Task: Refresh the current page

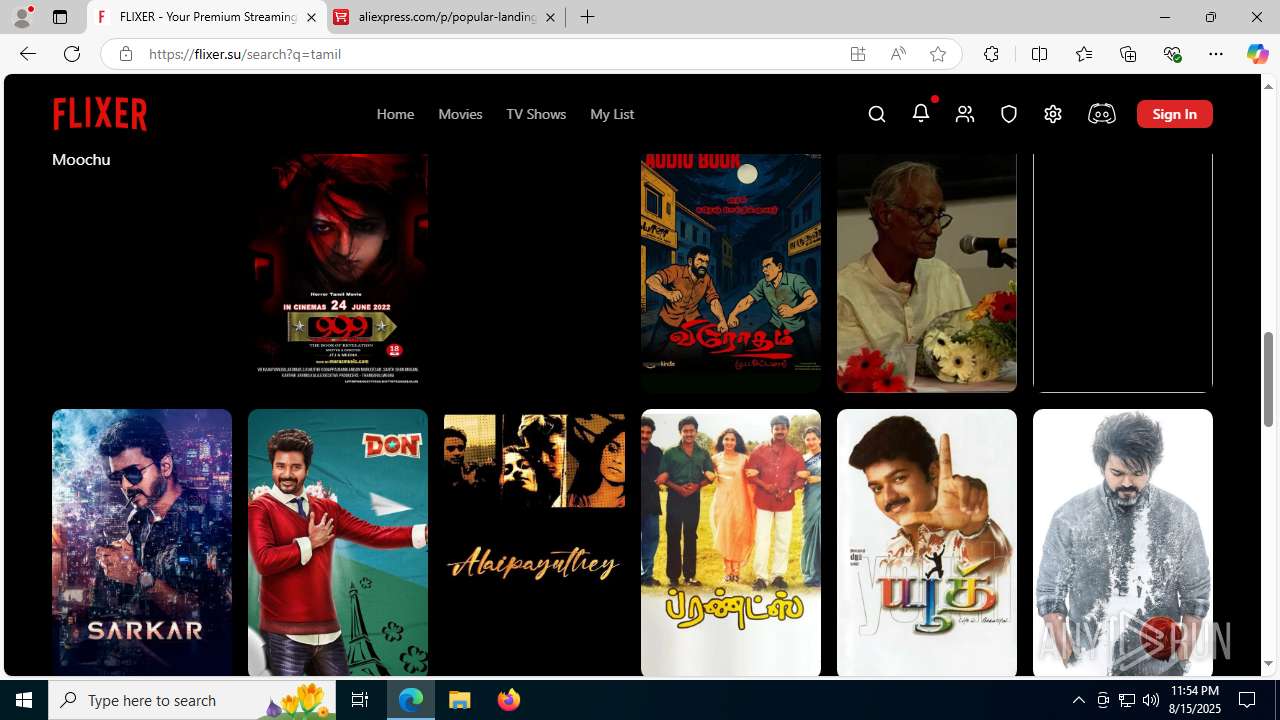Action: [72, 54]
